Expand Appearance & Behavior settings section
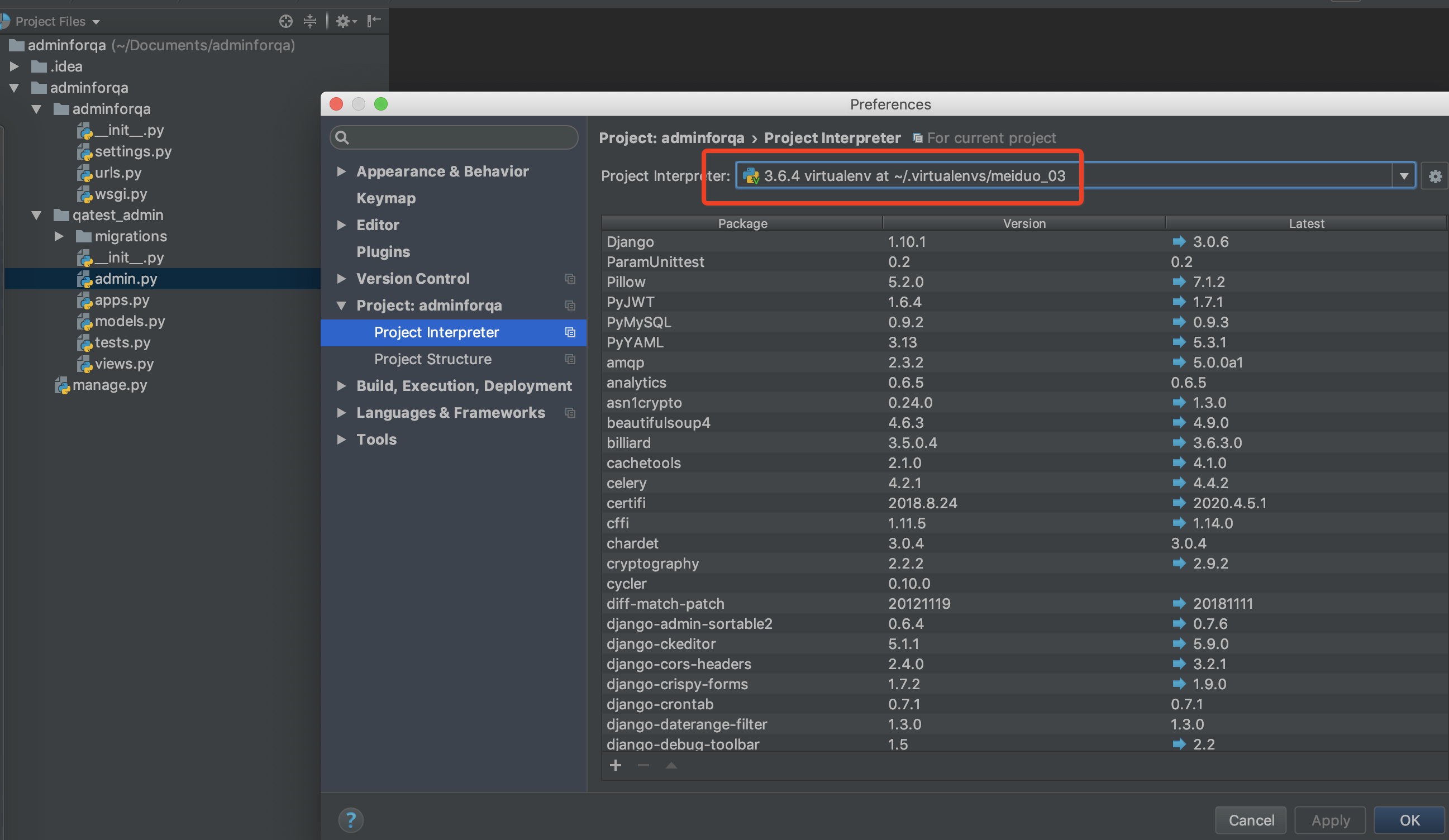Image resolution: width=1449 pixels, height=840 pixels. coord(341,171)
